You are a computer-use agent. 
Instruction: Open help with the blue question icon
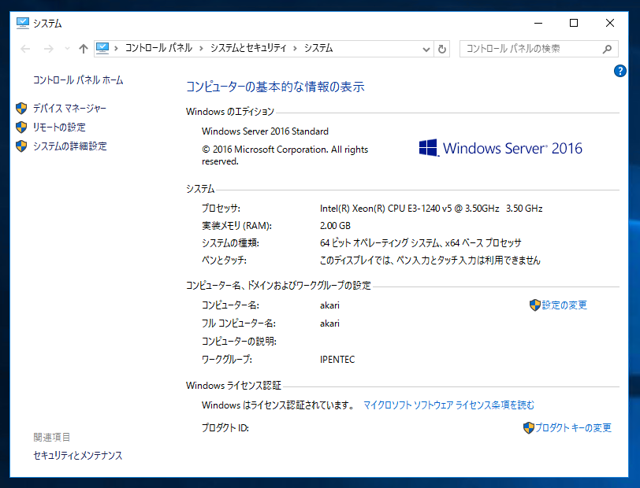point(620,71)
